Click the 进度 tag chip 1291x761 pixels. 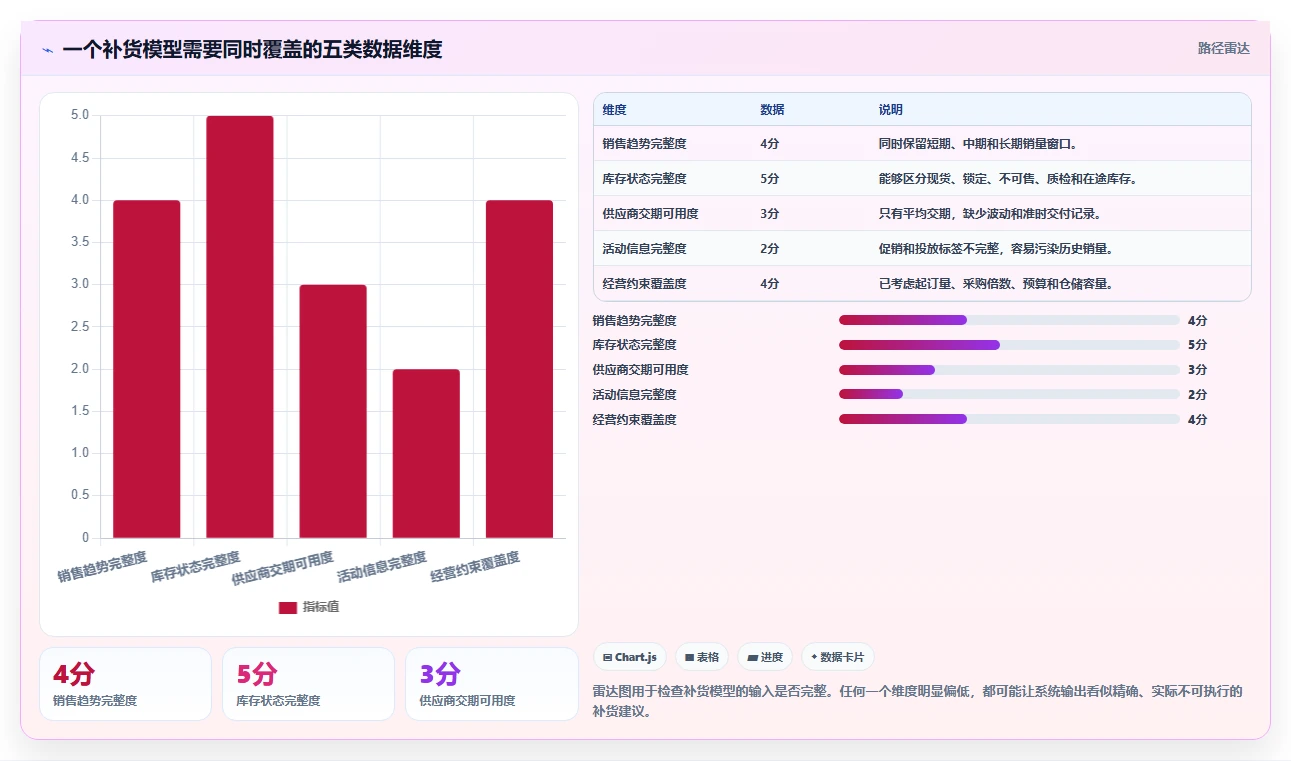[765, 657]
